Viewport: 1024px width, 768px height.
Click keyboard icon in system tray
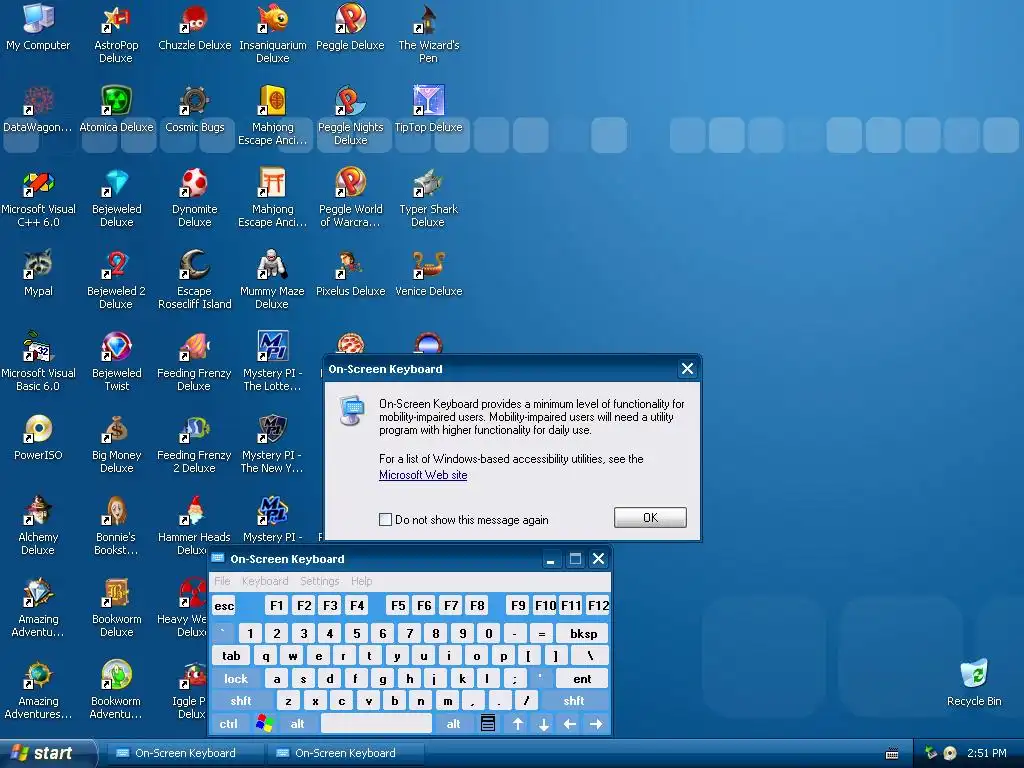(x=891, y=754)
